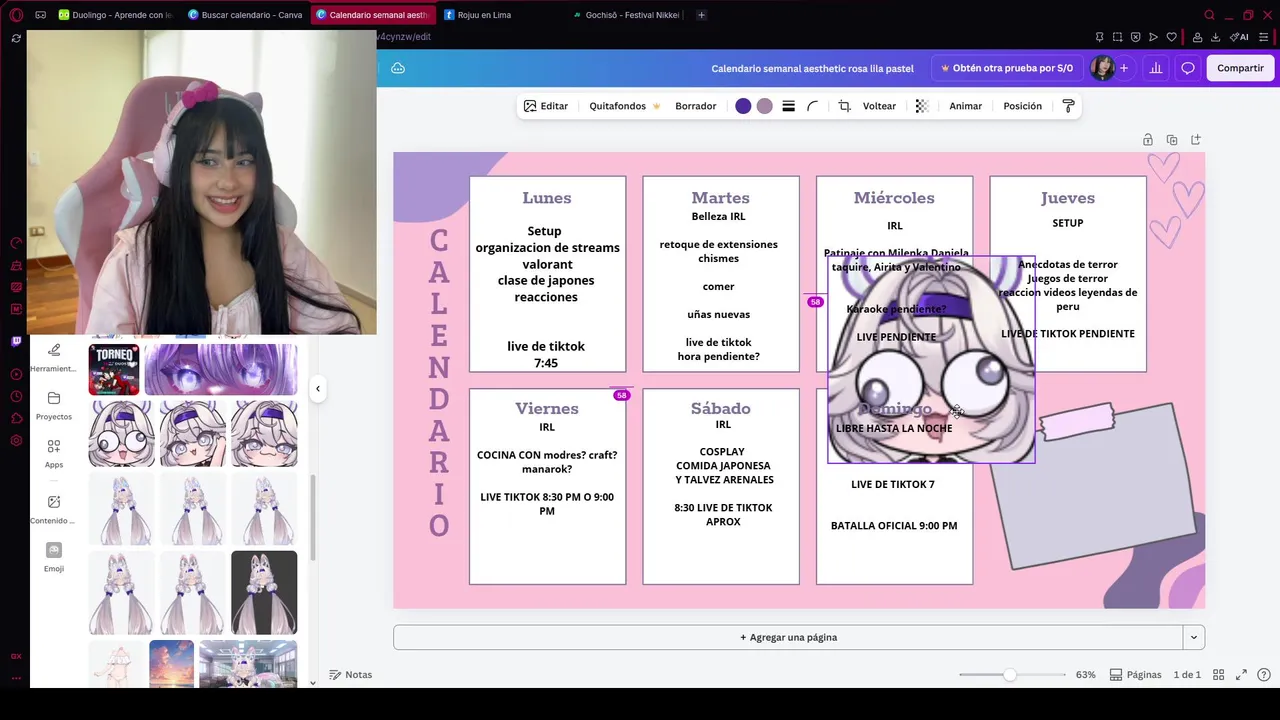The width and height of the screenshot is (1280, 720).
Task: Open browser easy setup menu icon
Action: click(x=1262, y=37)
